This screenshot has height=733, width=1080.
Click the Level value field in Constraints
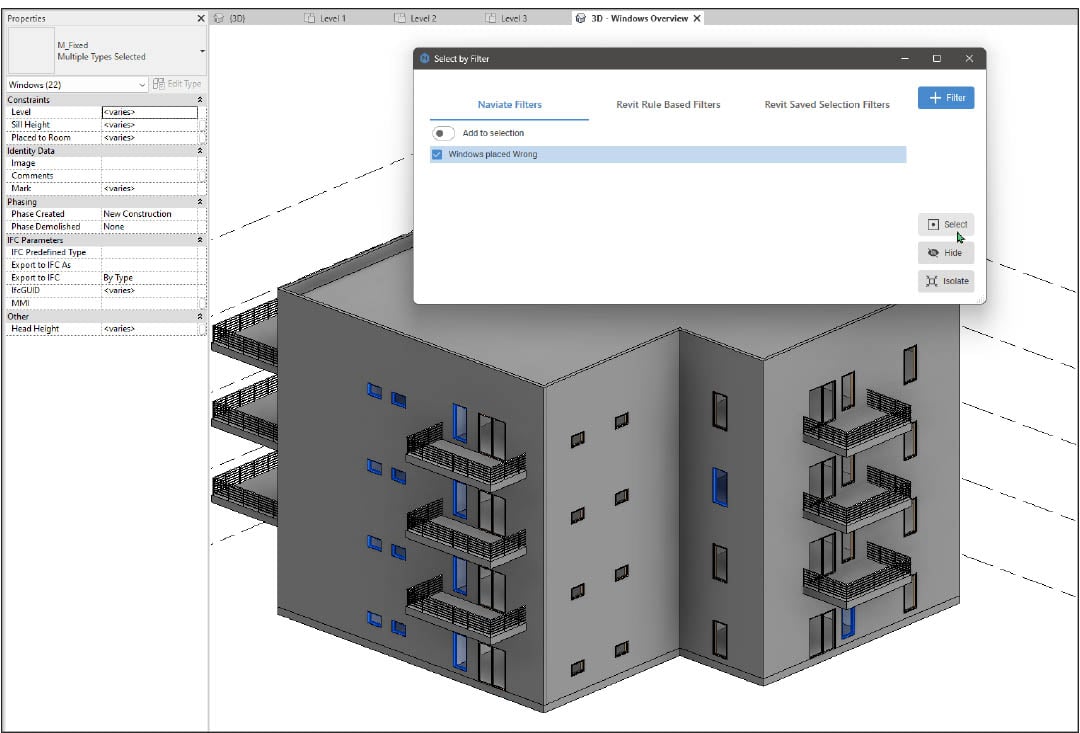[x=149, y=112]
